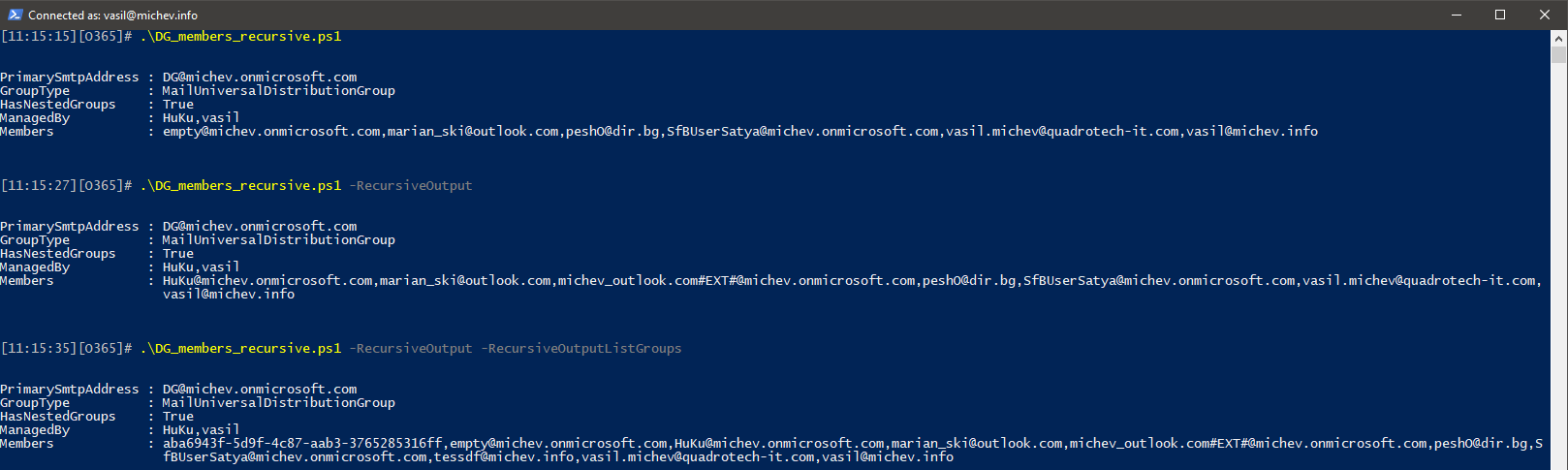1568x470 pixels.
Task: Maximize the PowerShell console window
Action: pos(1500,15)
